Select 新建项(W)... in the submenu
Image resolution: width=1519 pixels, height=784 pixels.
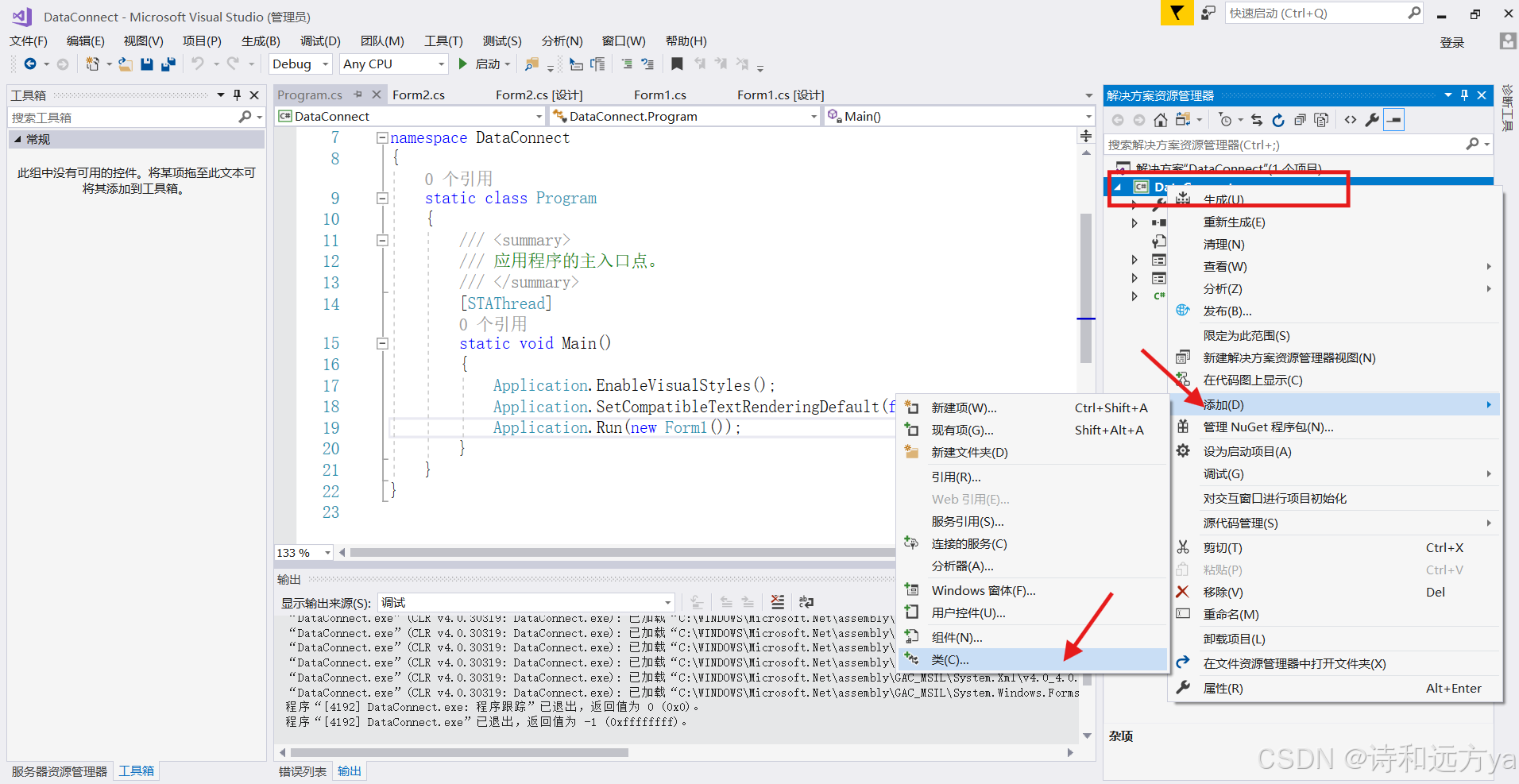pyautogui.click(x=1034, y=408)
